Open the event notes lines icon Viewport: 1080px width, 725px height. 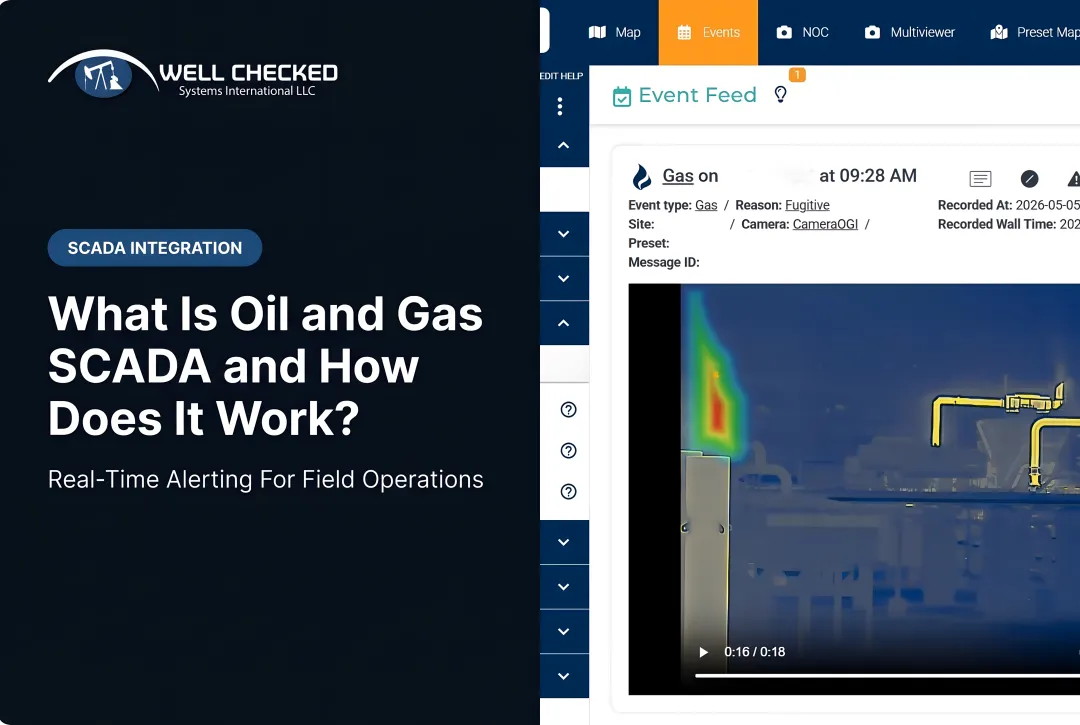coord(980,179)
